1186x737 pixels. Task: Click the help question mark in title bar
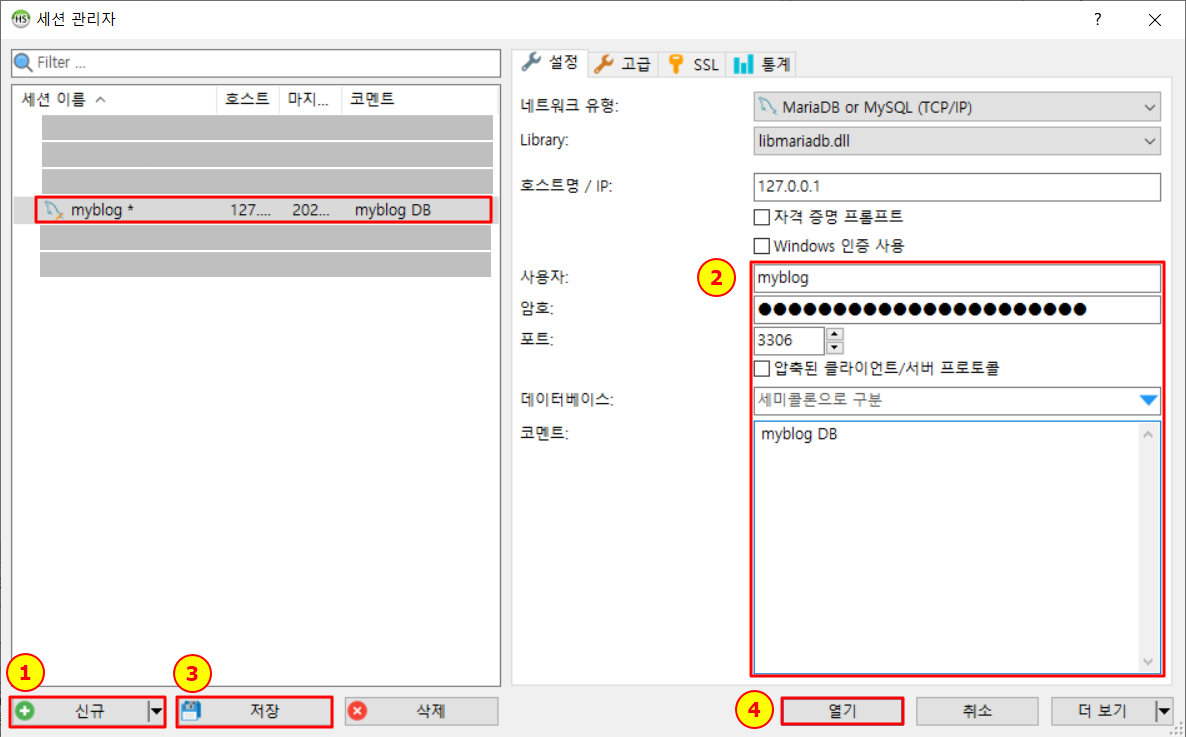pos(1097,20)
